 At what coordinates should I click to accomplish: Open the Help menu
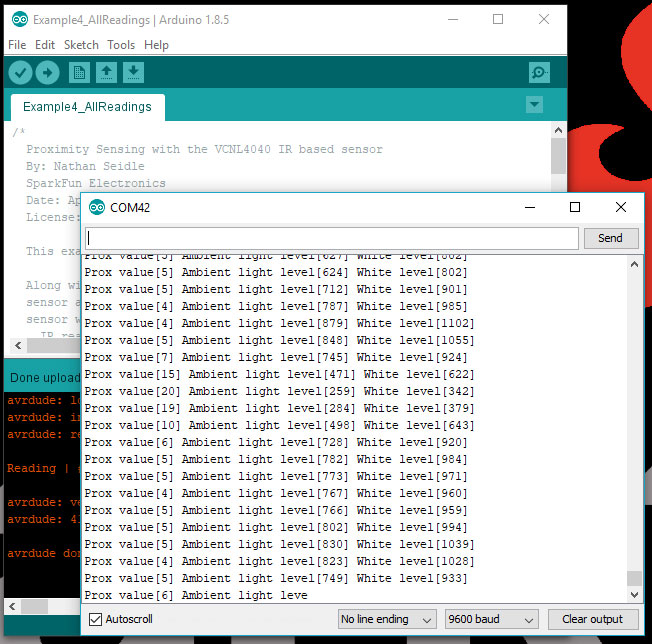(x=156, y=45)
